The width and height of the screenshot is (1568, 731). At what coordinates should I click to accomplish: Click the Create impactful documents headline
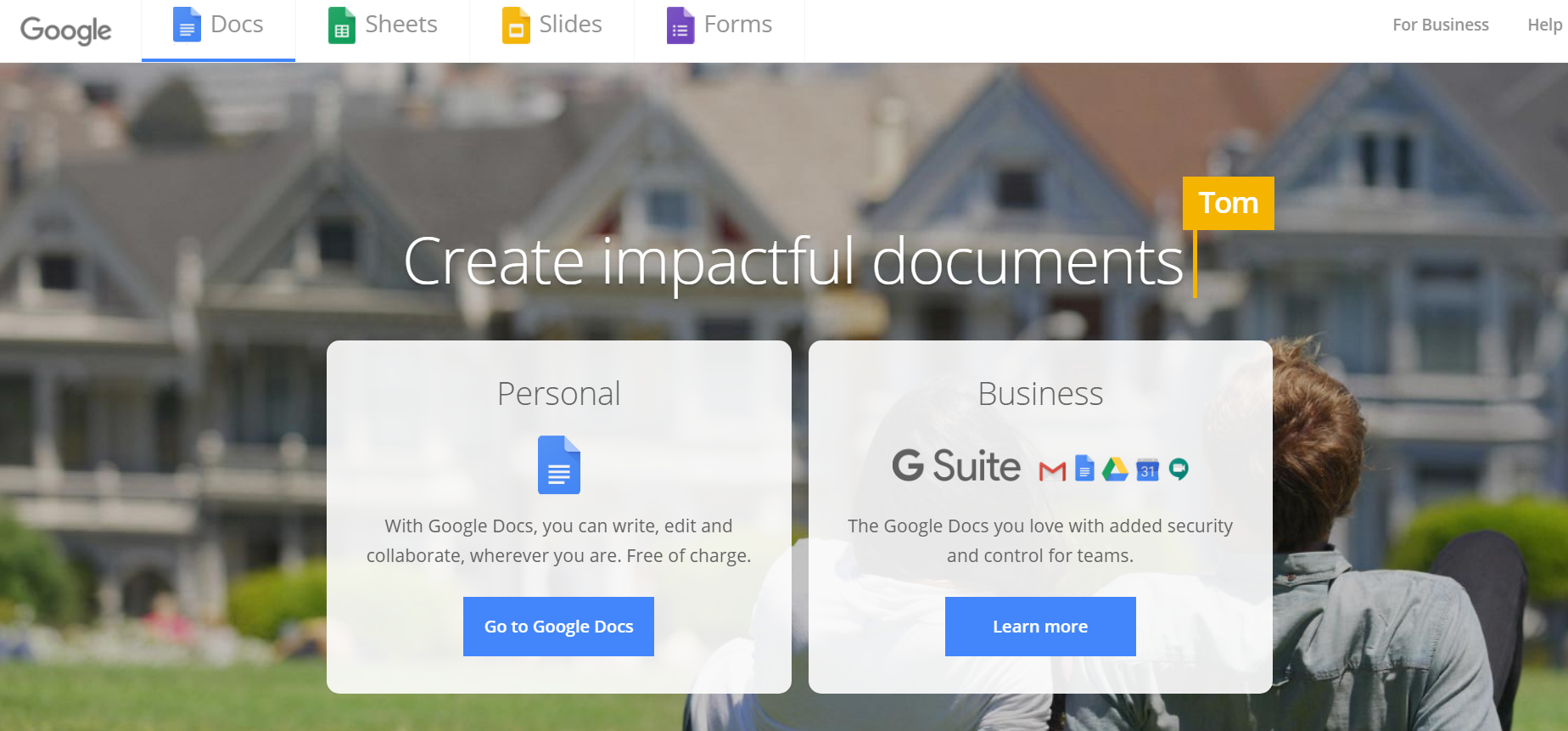point(793,262)
